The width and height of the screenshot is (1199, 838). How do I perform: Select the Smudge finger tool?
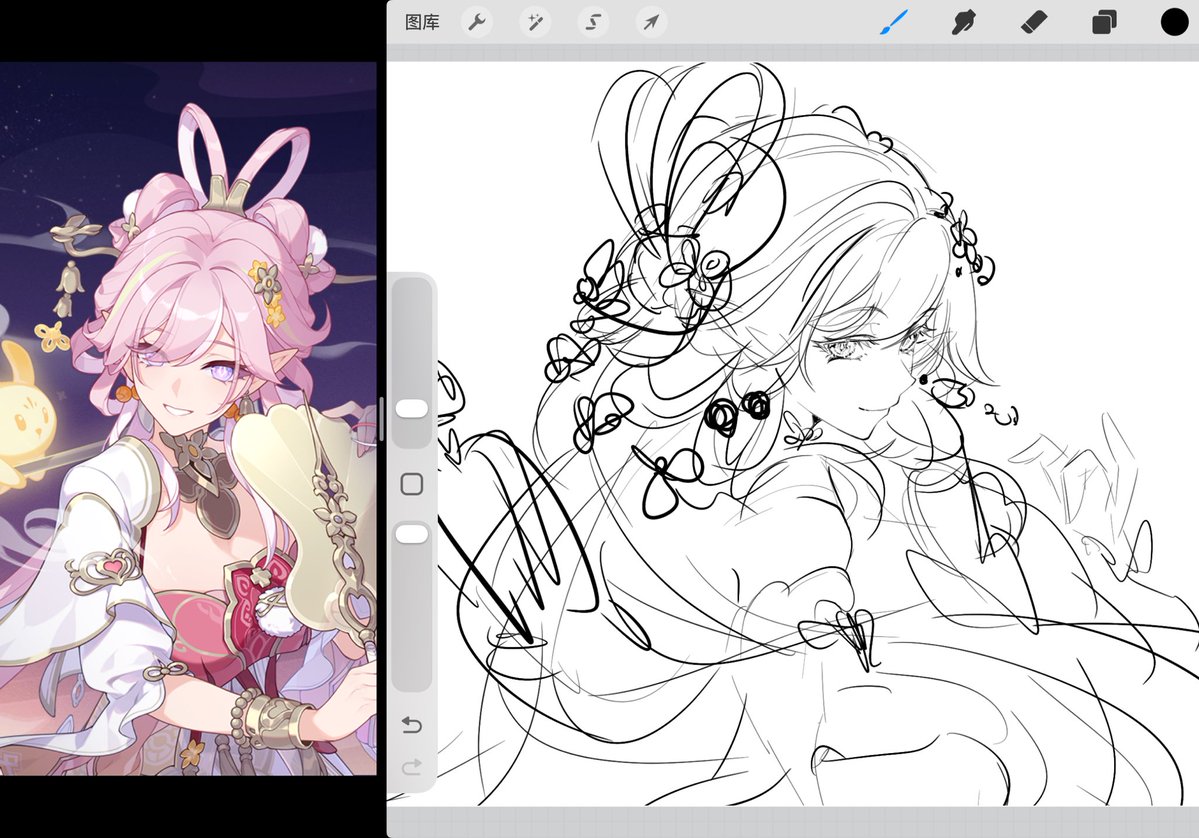pos(963,22)
